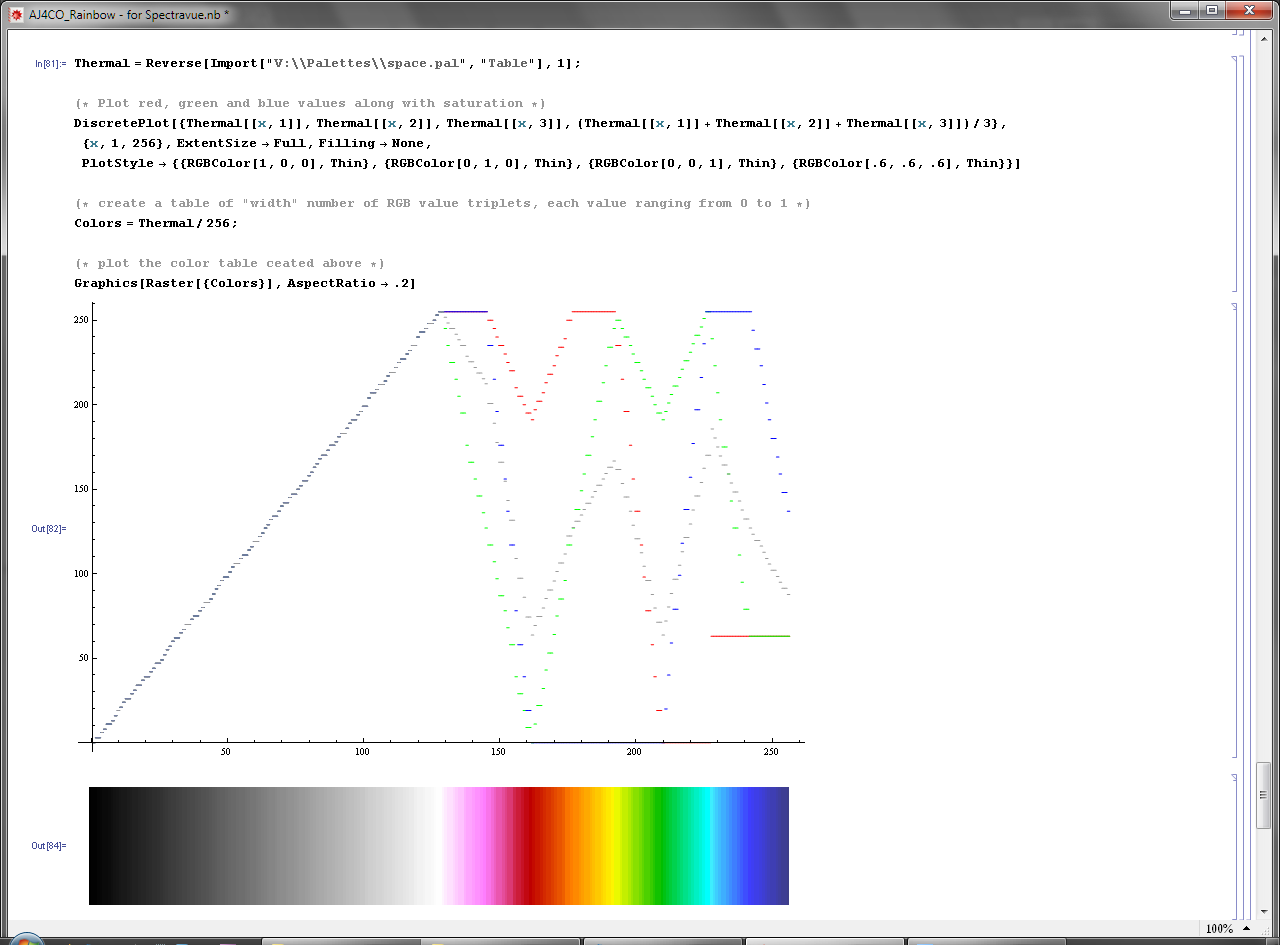Click the Out[82]= cell label
This screenshot has width=1280, height=945.
[49, 528]
